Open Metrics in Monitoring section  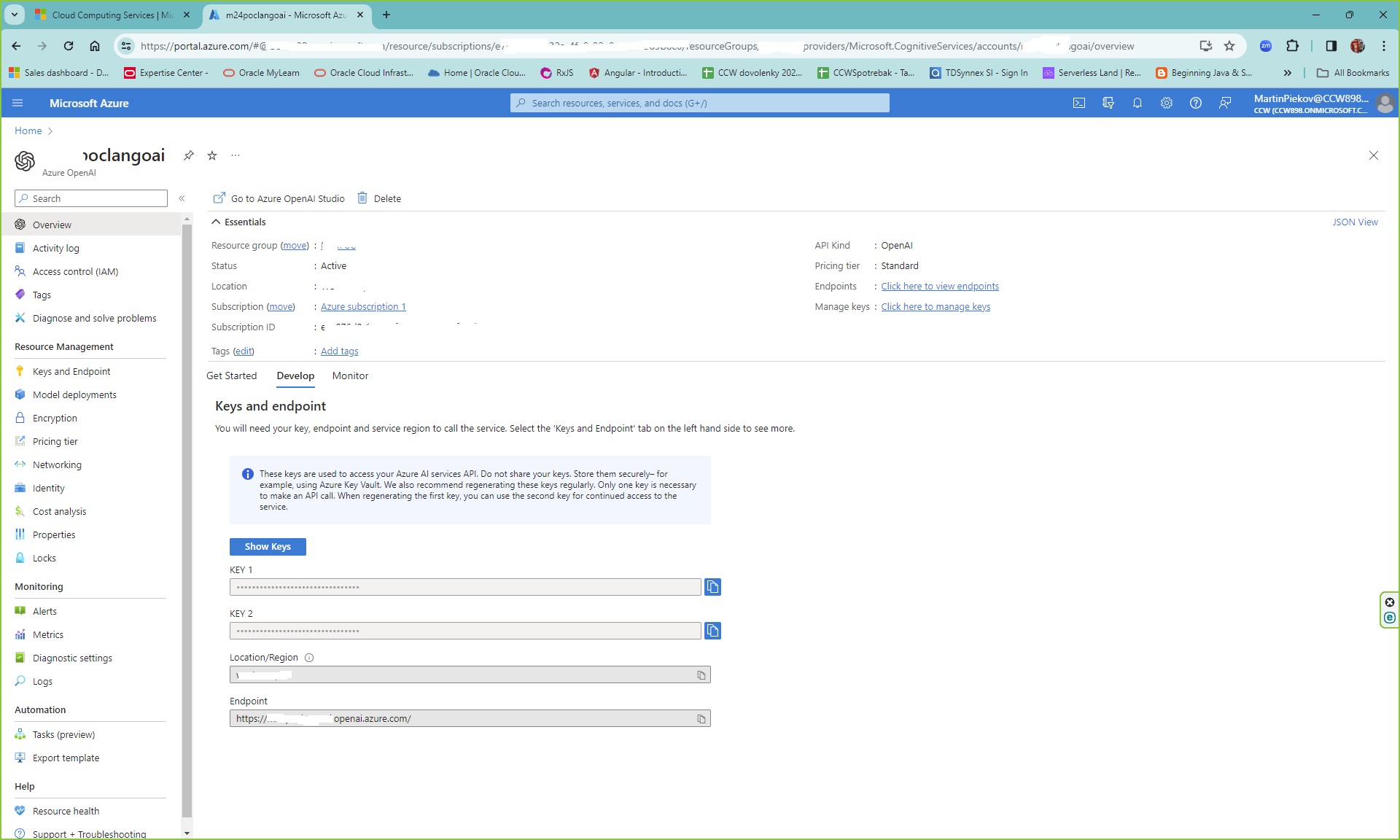coord(47,634)
